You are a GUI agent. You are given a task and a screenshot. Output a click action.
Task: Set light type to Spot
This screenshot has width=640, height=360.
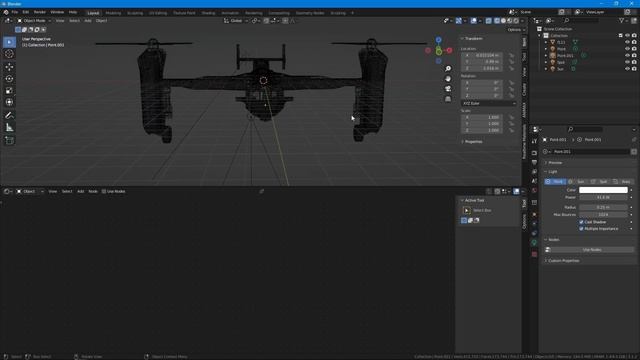pyautogui.click(x=600, y=182)
